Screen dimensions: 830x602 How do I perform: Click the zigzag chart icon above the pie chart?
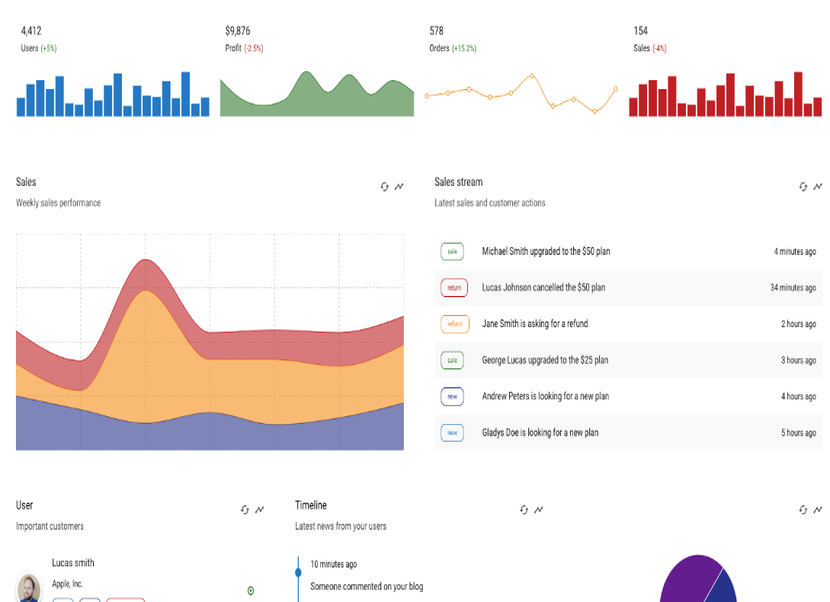coord(818,509)
